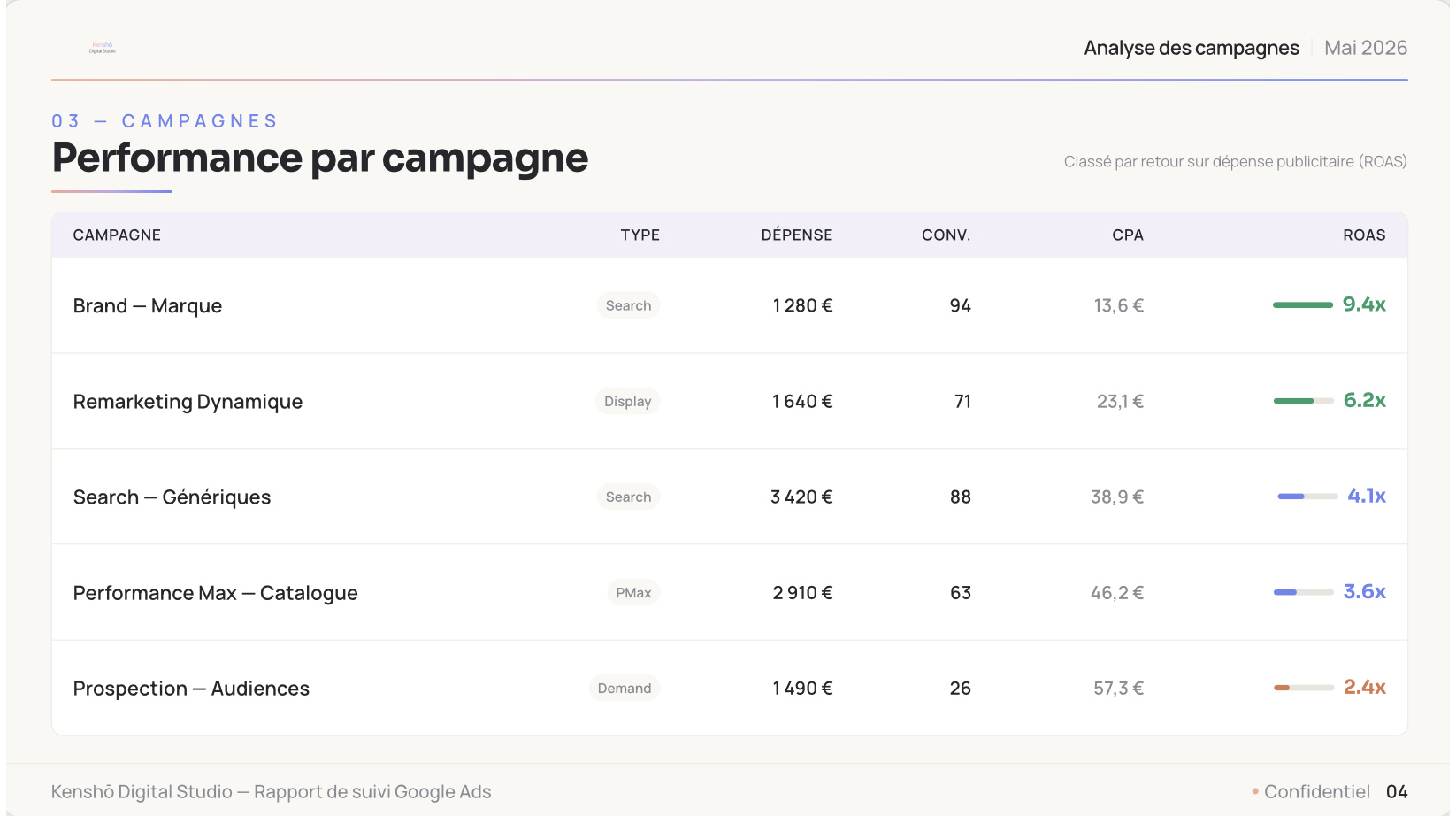Select the 'Prospection — Audiences' campaign name
The height and width of the screenshot is (816, 1456).
191,689
